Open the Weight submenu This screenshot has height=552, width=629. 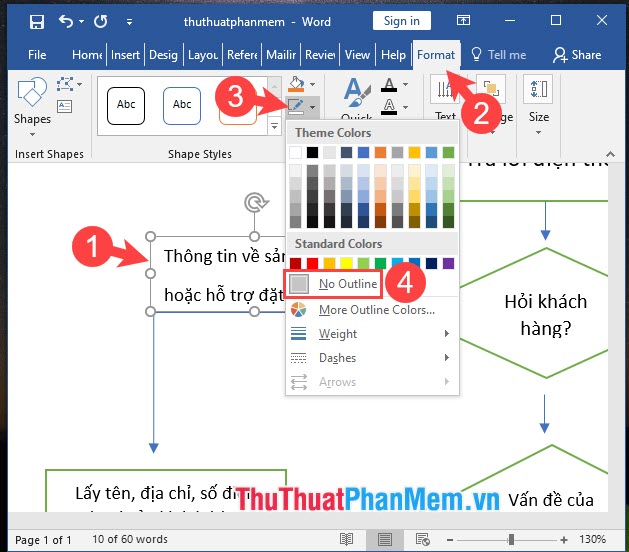(372, 334)
